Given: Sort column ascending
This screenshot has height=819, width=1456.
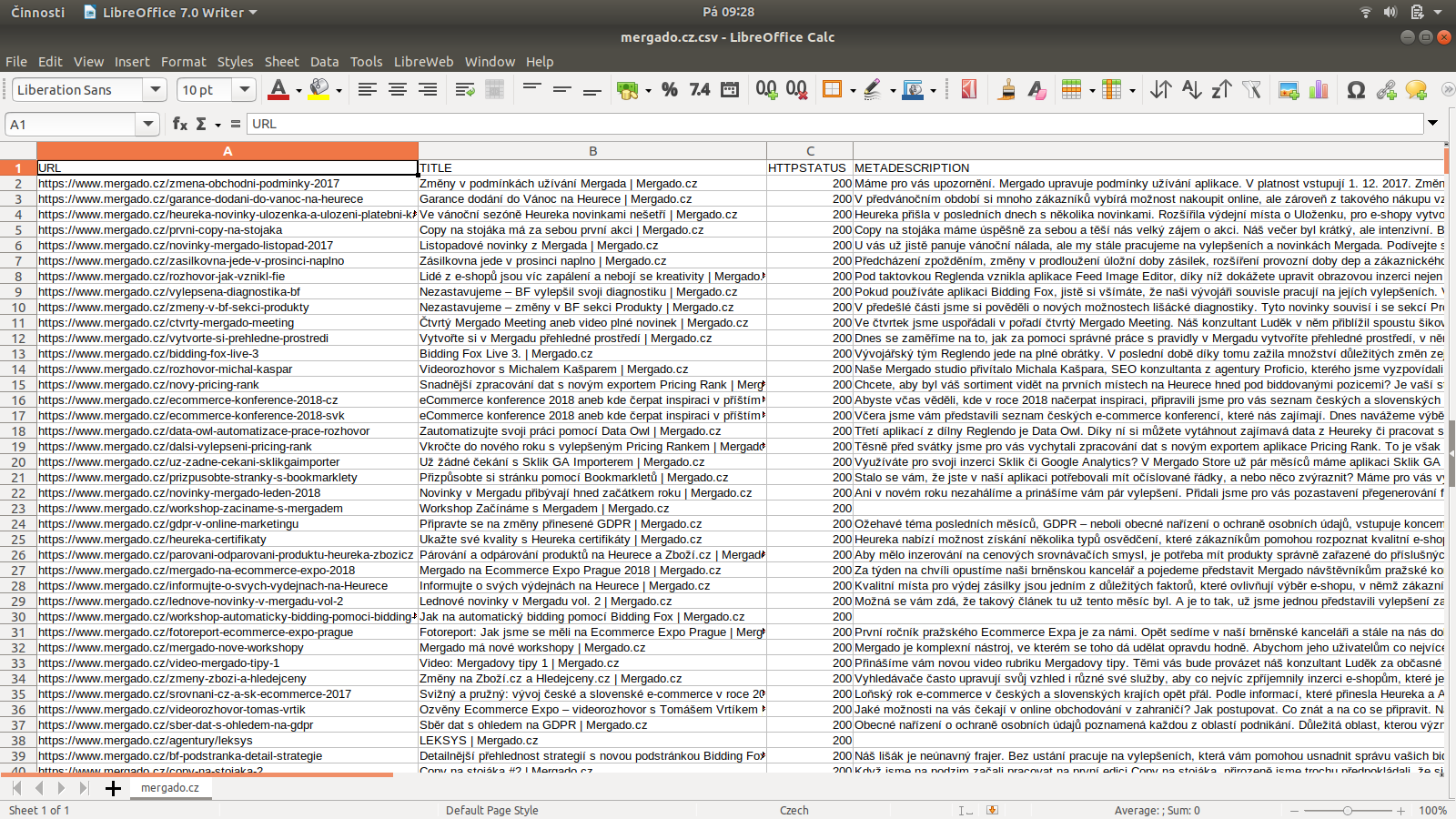Looking at the screenshot, I should [x=1191, y=90].
